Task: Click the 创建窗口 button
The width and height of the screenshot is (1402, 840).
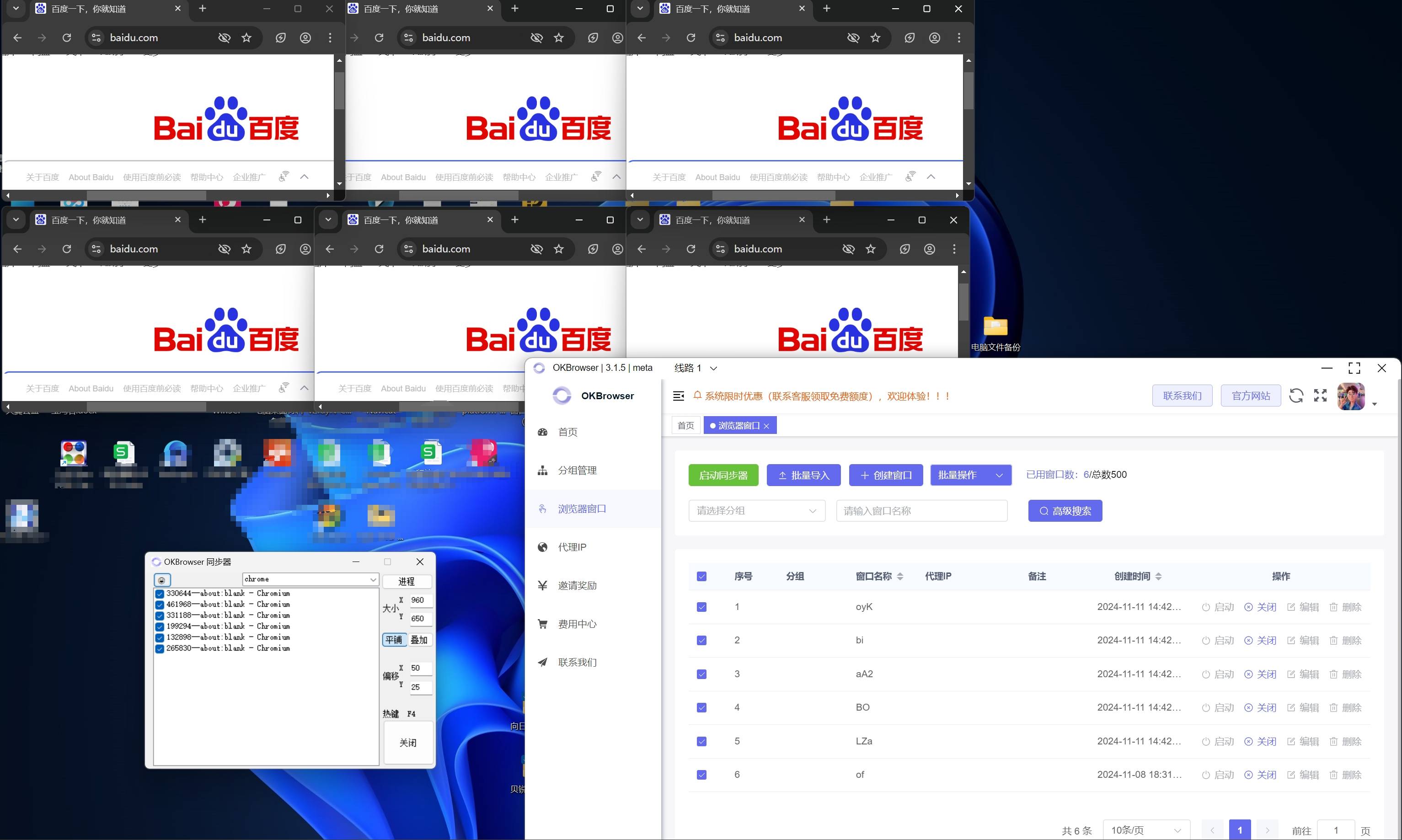Action: click(885, 475)
